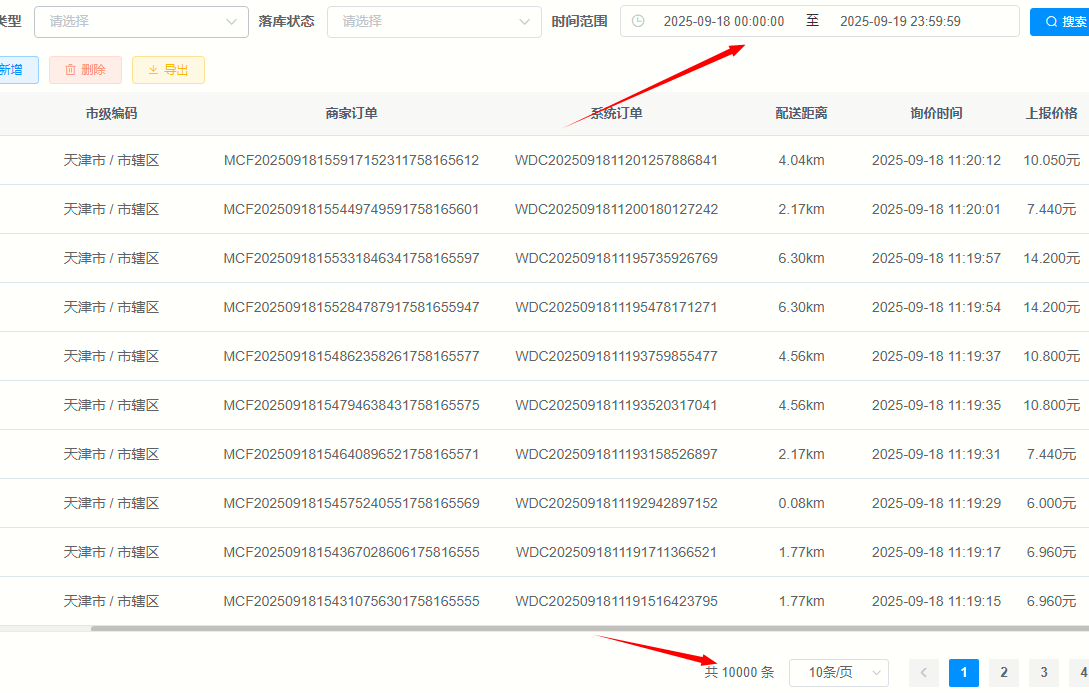Select merchant order MCF20250918155917152311758165612

(351, 160)
